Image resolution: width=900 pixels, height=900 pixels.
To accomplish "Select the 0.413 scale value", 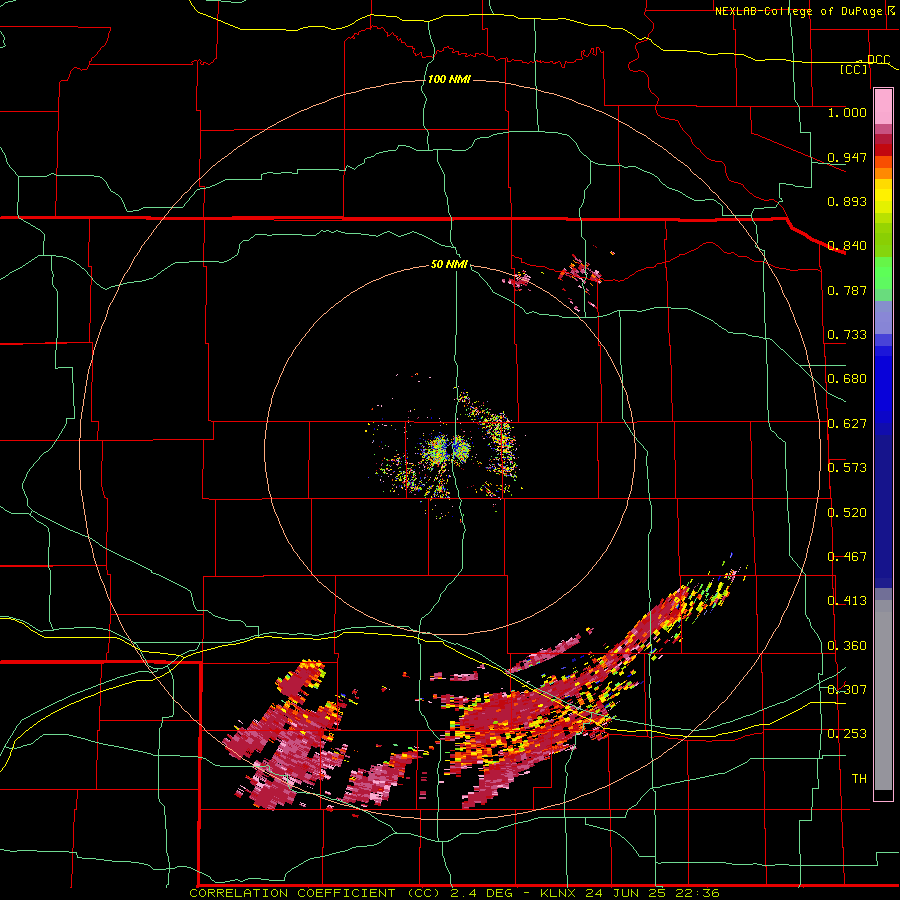I will coord(847,601).
